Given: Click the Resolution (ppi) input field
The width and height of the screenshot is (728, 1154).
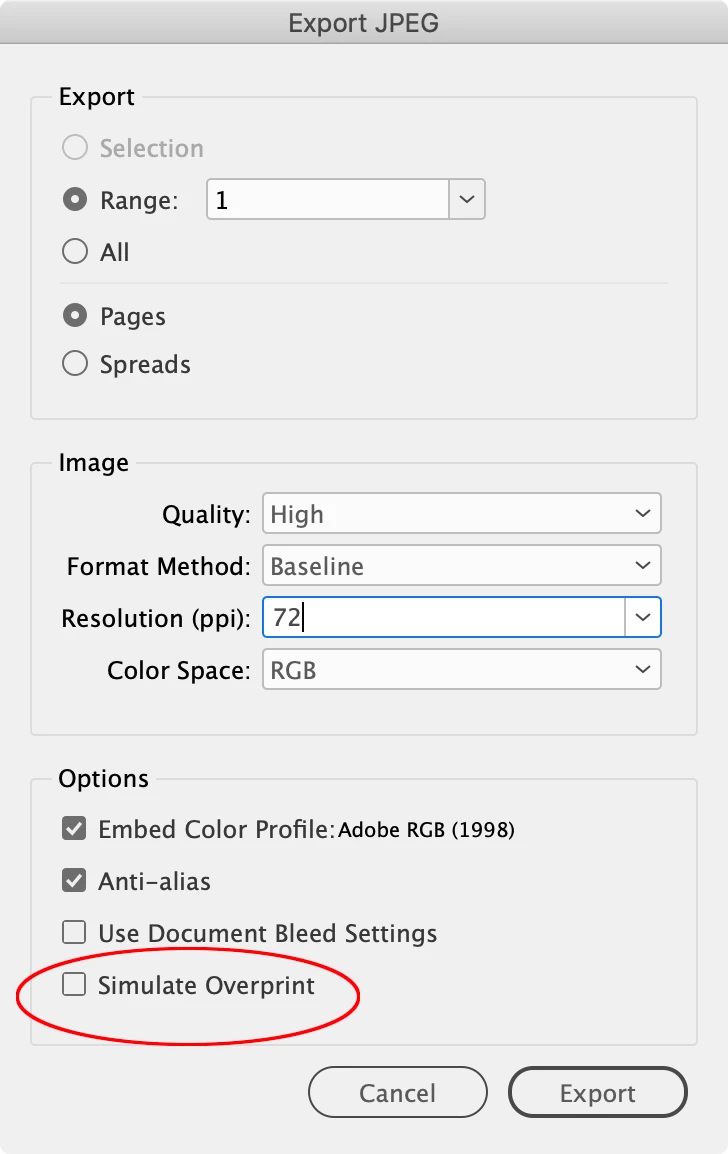Looking at the screenshot, I should pyautogui.click(x=443, y=618).
